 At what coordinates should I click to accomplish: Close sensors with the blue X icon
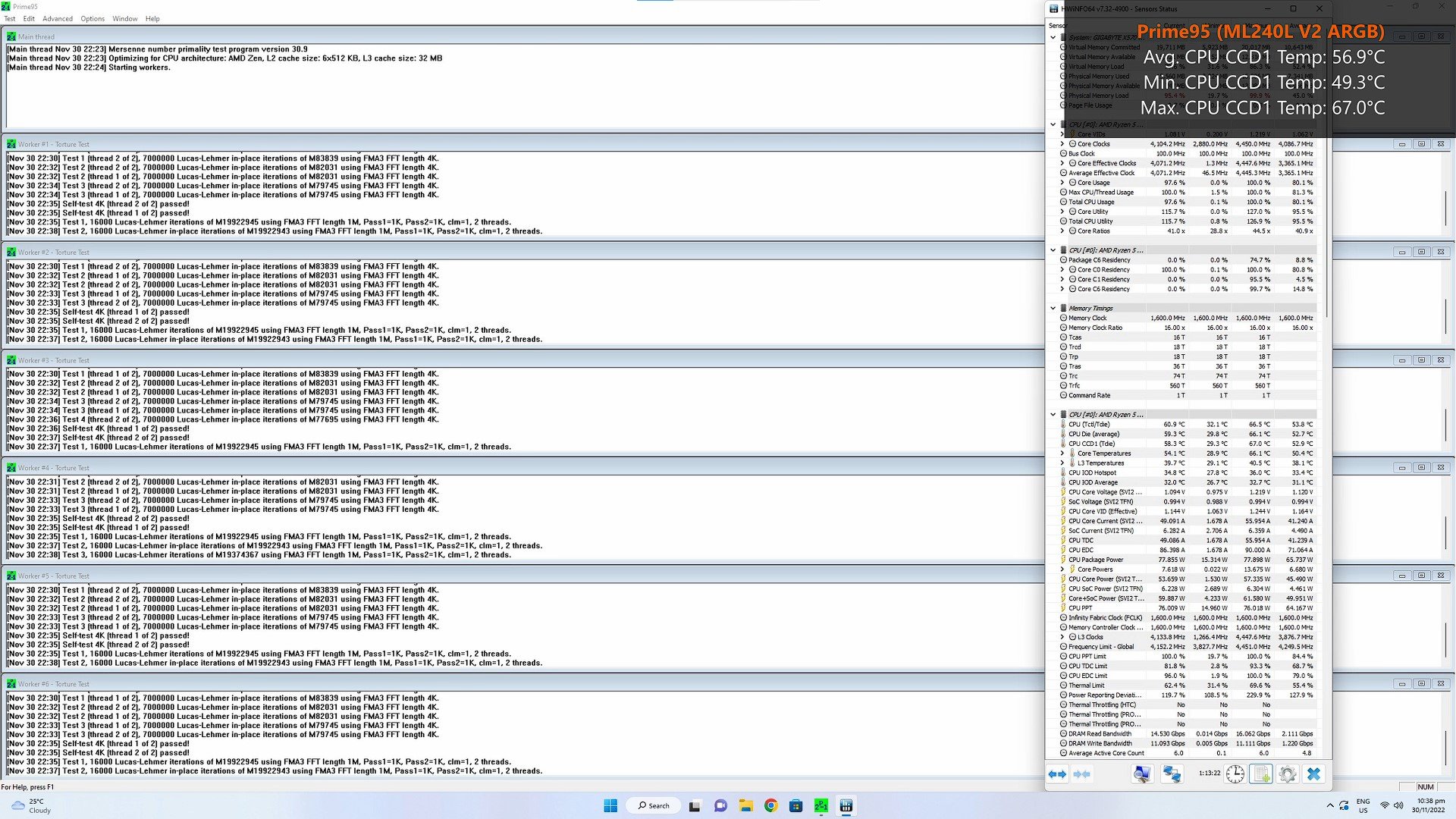pos(1313,774)
